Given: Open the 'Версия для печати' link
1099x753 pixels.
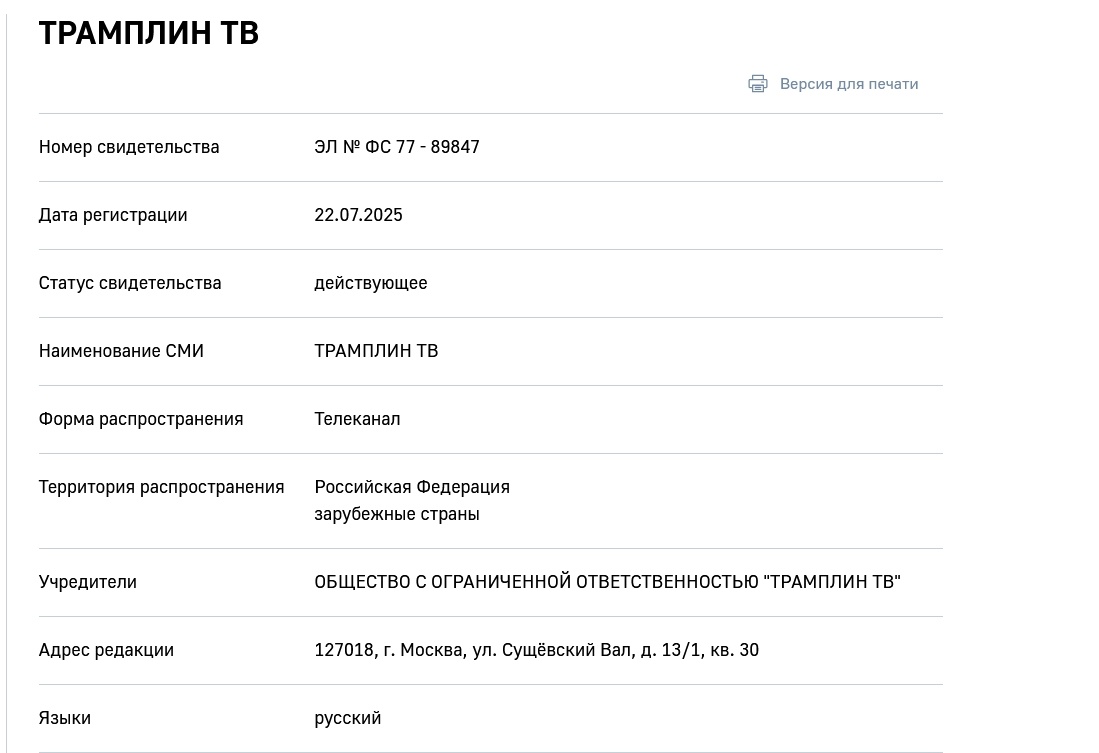Looking at the screenshot, I should [x=849, y=84].
